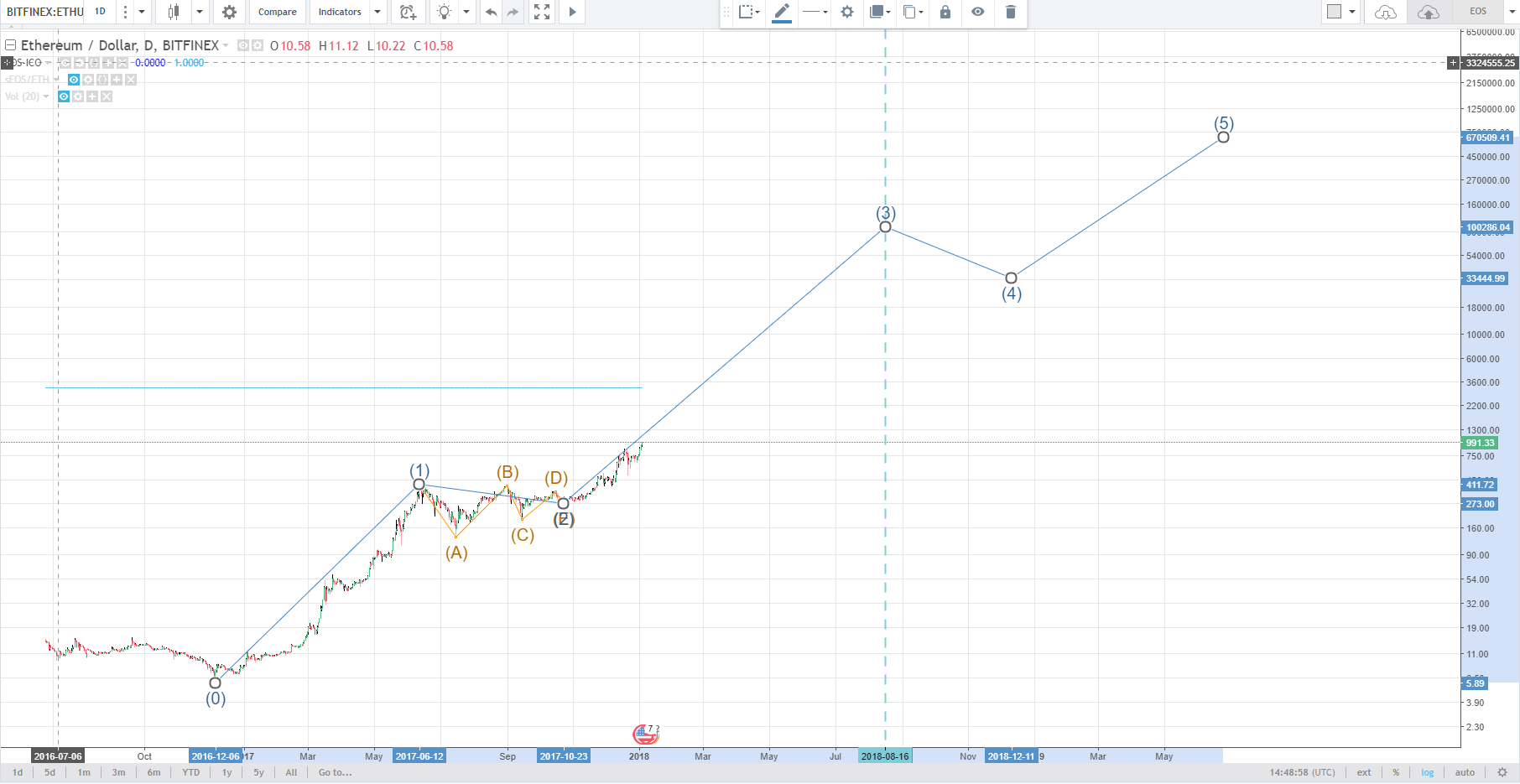Screen dimensions: 1520x784
Task: Open symbol title dropdown arrow after BITFINEX
Action: tap(225, 45)
